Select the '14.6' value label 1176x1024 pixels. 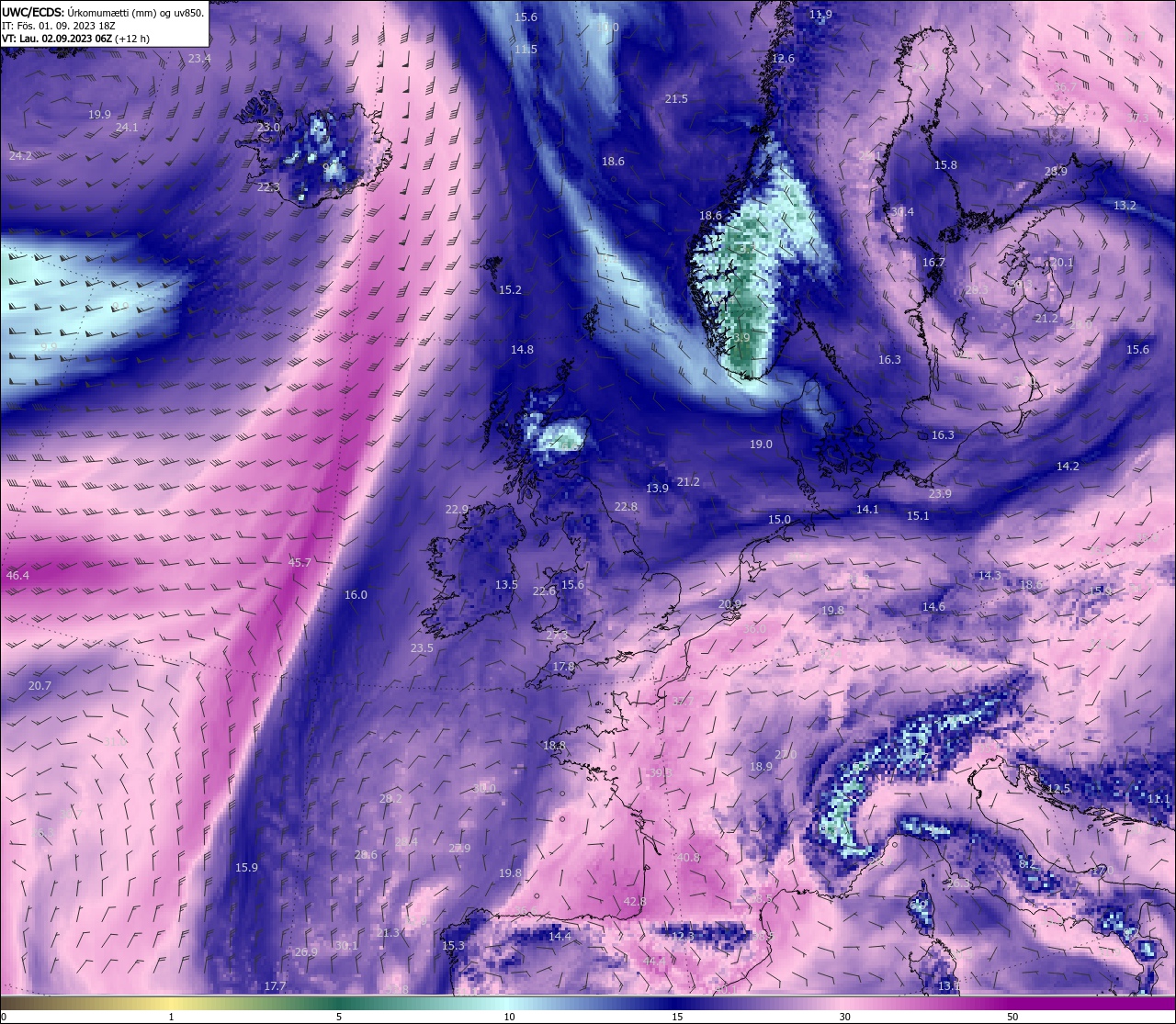(x=933, y=607)
